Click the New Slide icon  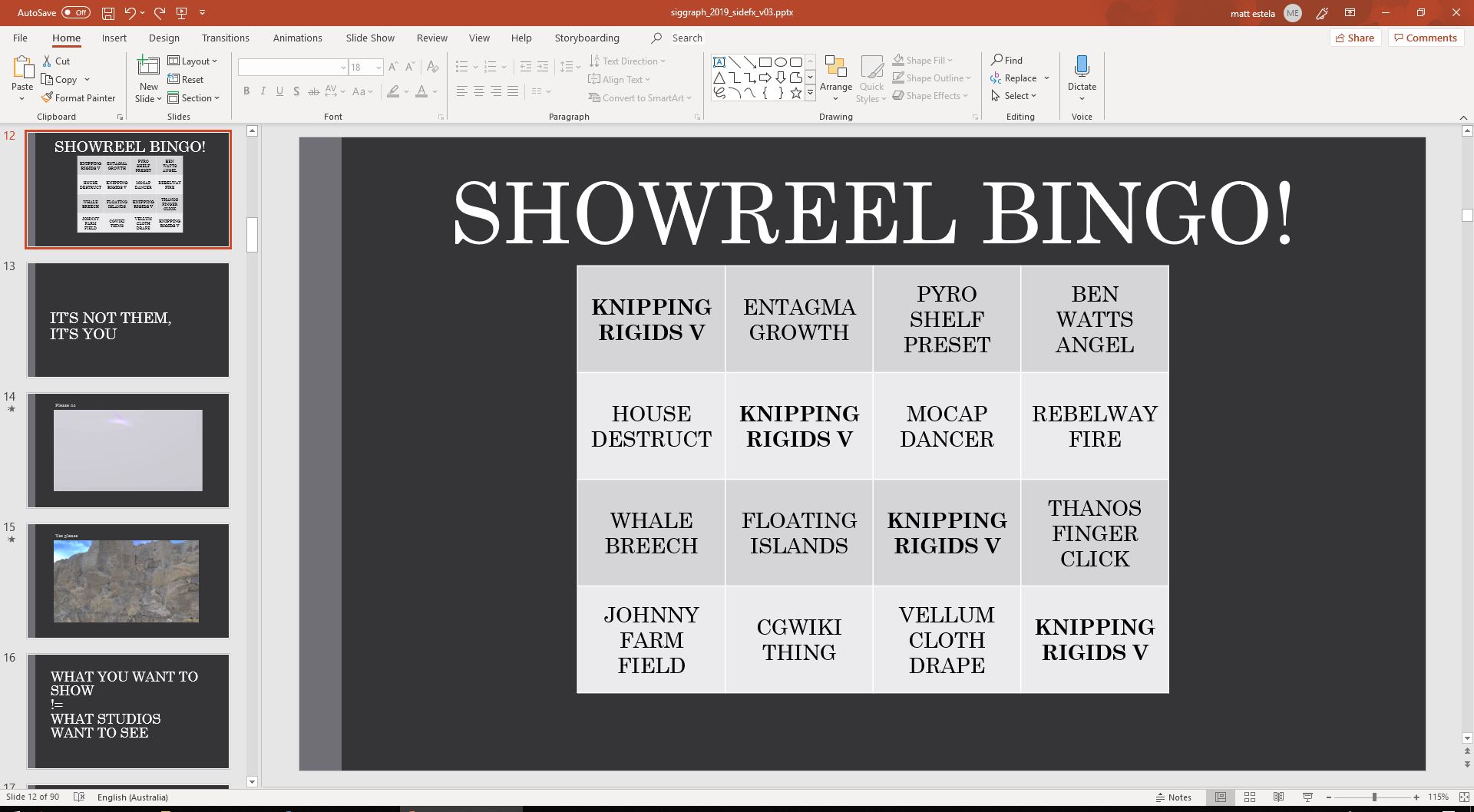point(147,68)
